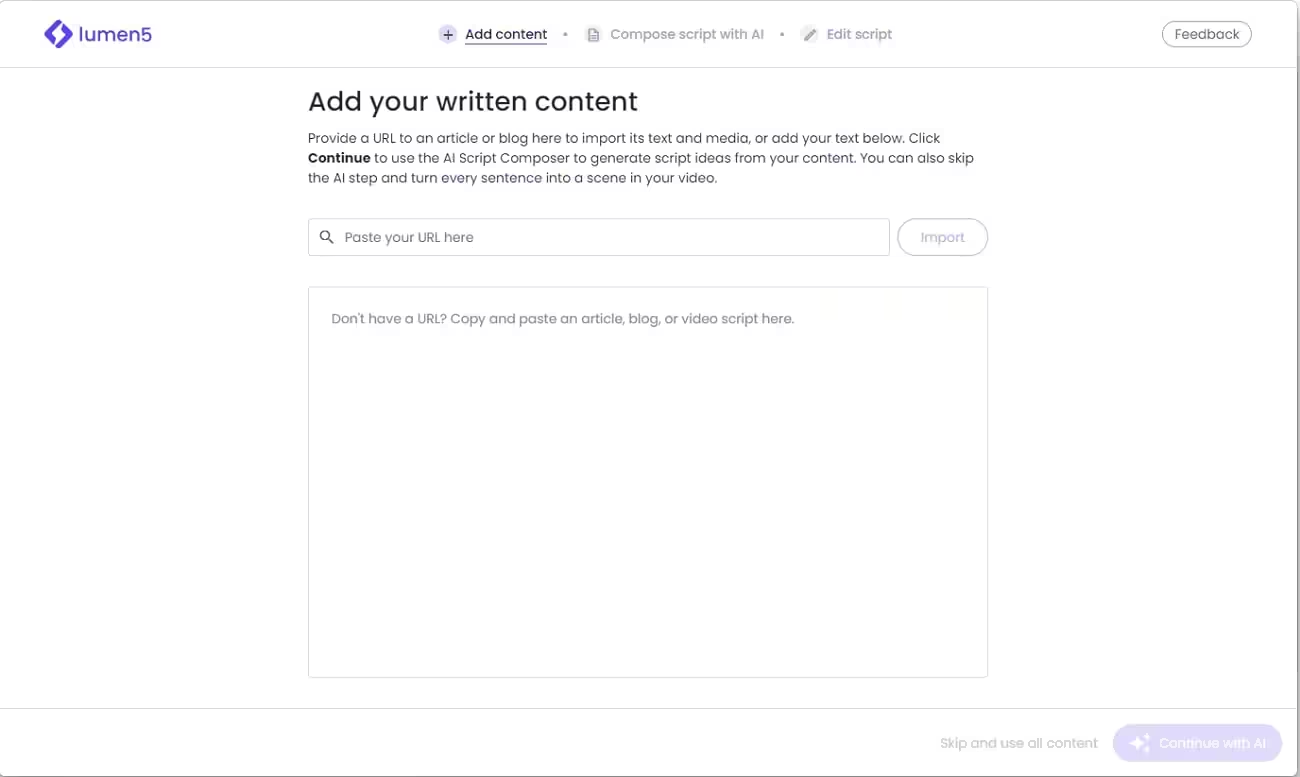Click the bold Continue word in description
The height and width of the screenshot is (777, 1300).
pyautogui.click(x=339, y=158)
